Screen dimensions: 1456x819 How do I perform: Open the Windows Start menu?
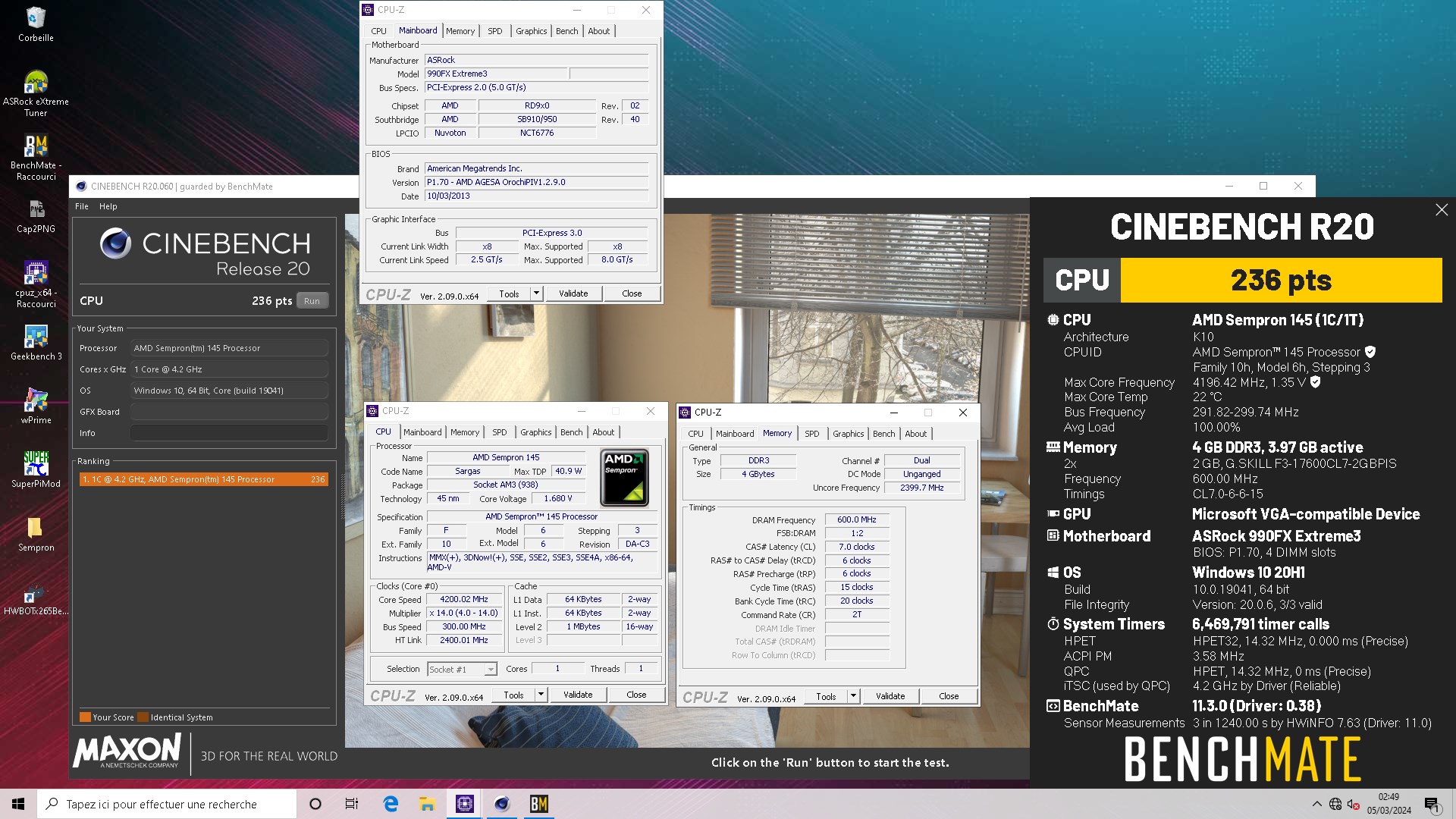18,804
